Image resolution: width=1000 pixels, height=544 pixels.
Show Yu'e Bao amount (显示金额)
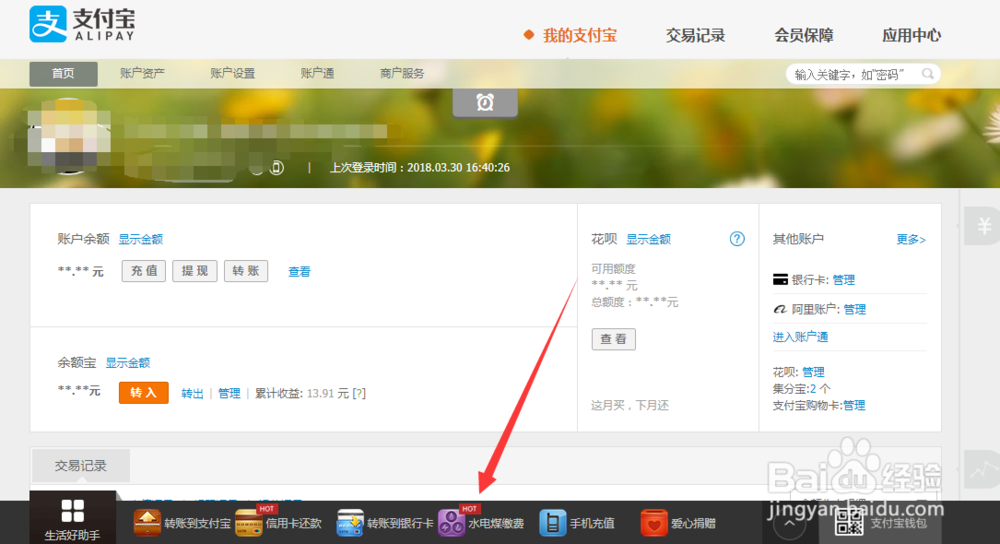click(x=128, y=363)
